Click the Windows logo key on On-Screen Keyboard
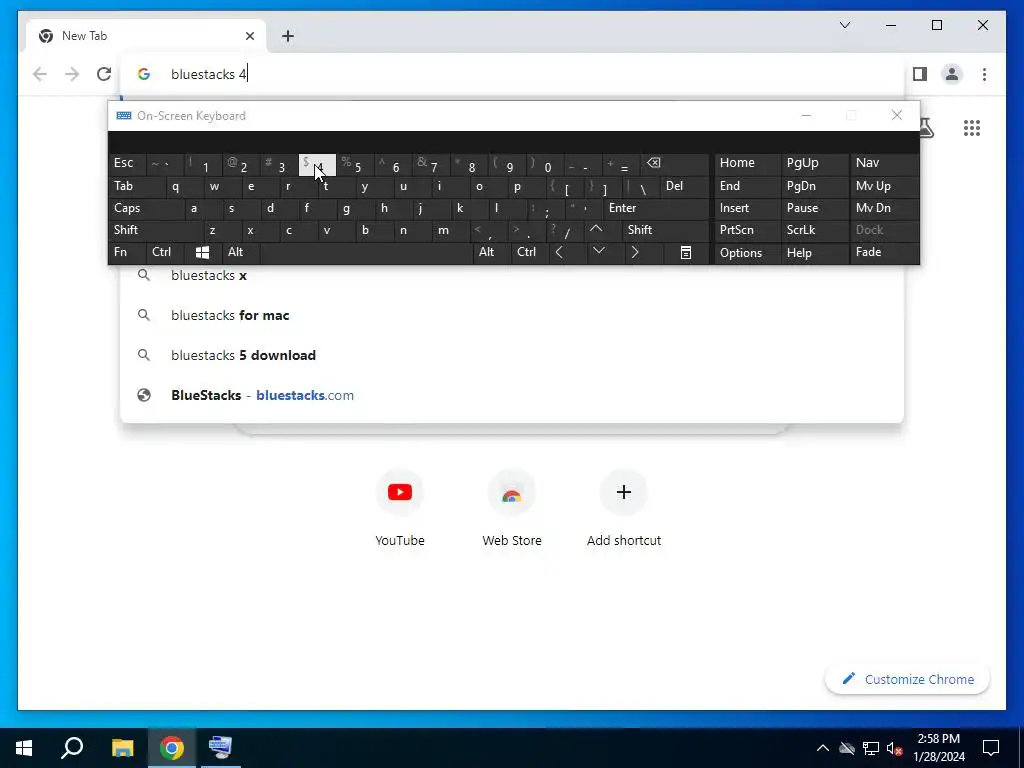This screenshot has width=1024, height=768. (x=202, y=252)
